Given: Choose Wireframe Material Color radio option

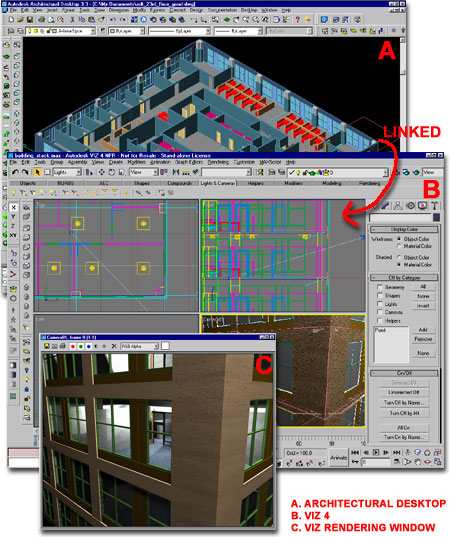Looking at the screenshot, I should [399, 246].
